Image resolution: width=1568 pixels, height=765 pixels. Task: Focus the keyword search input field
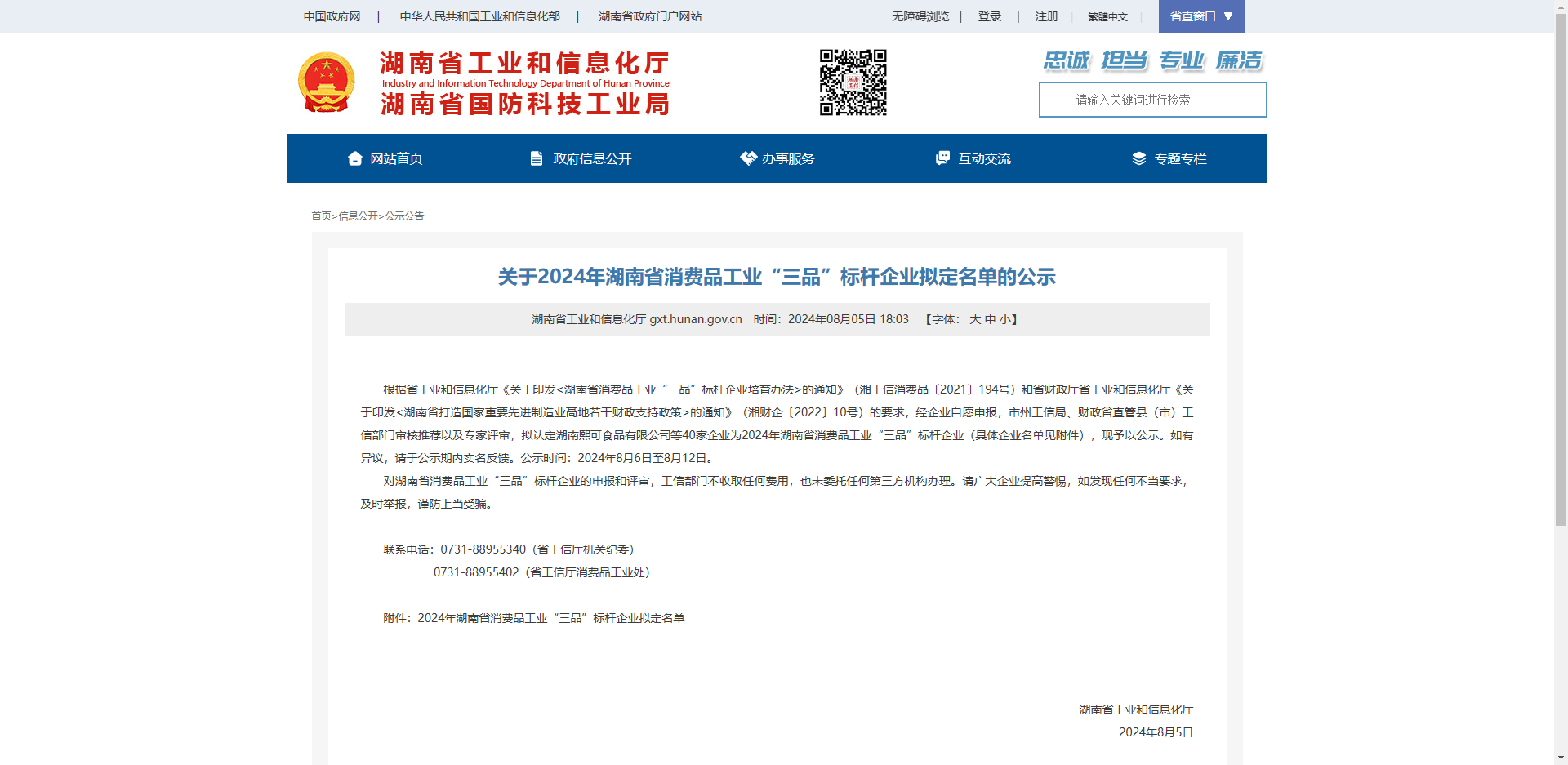(1153, 100)
